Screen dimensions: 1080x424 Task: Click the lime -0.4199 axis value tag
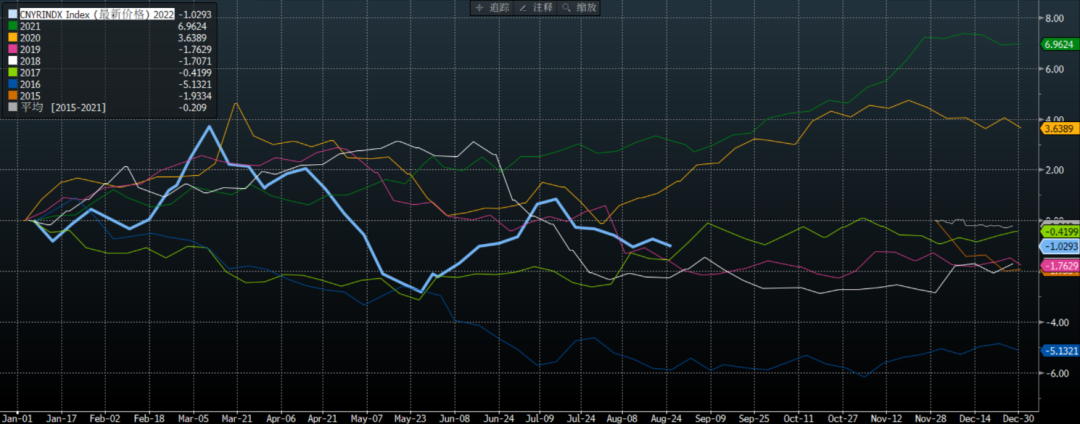pos(1057,230)
